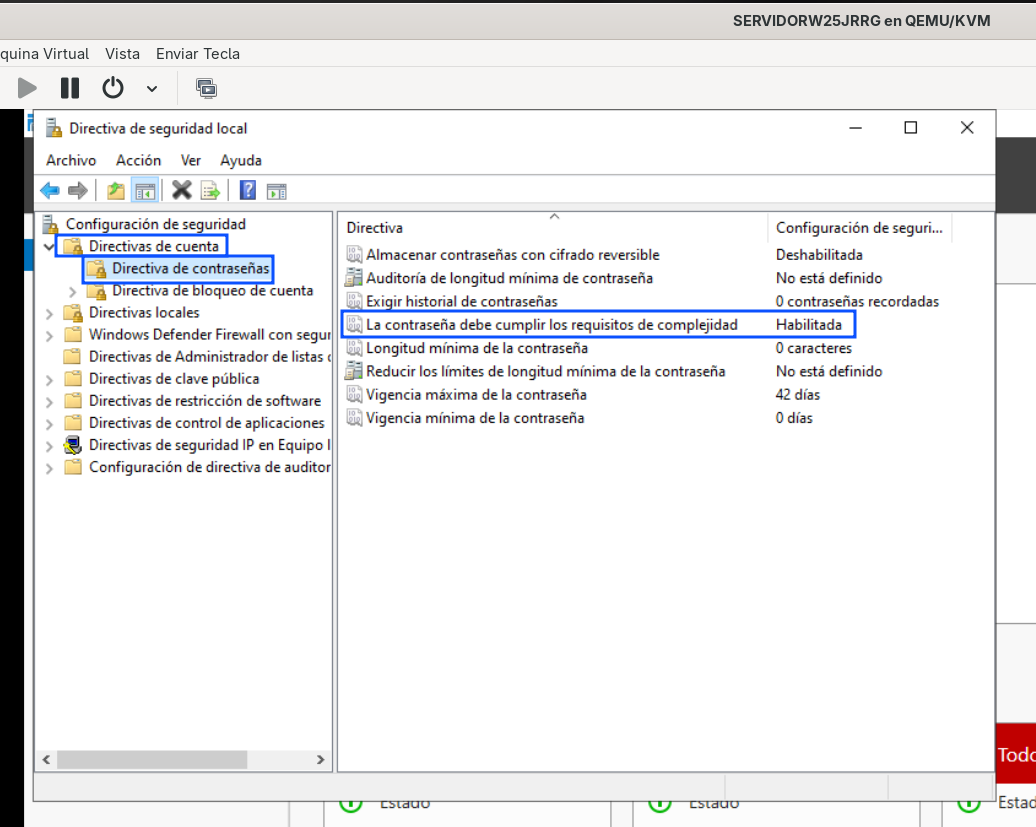This screenshot has width=1036, height=827.
Task: Expand Directivas de clave pública node
Action: click(49, 380)
